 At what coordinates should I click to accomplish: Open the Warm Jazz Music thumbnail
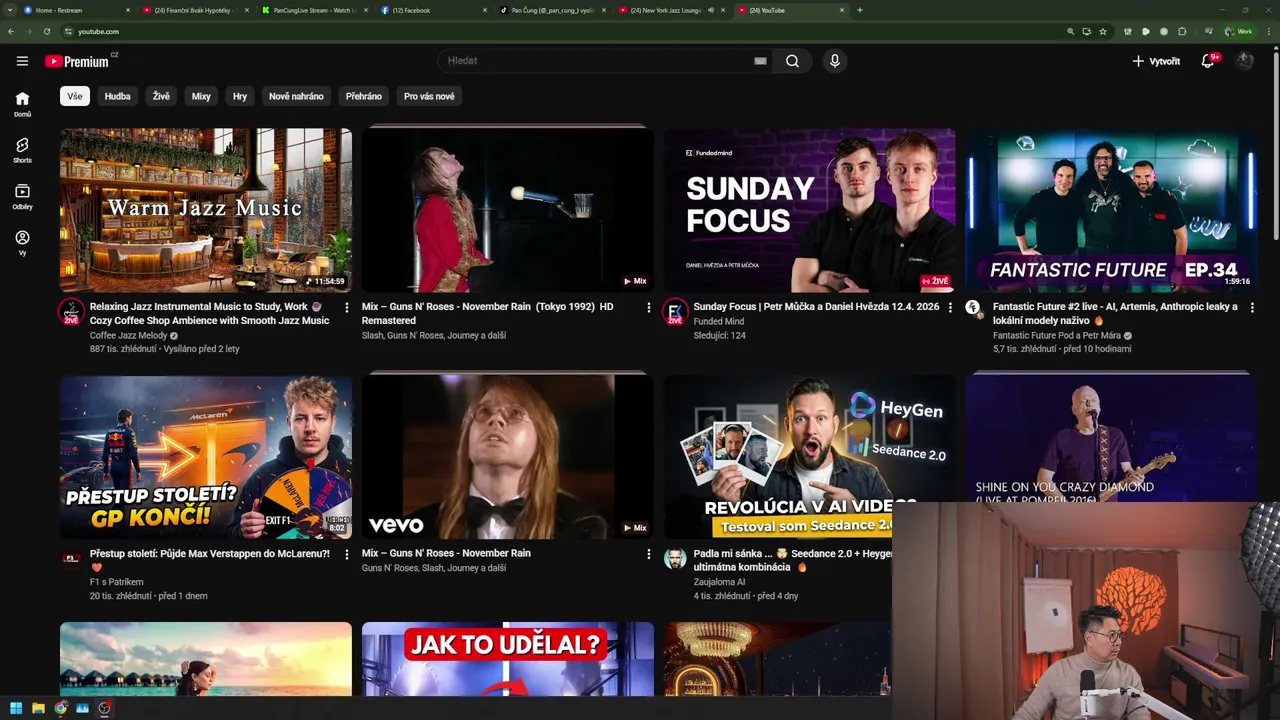pos(206,210)
